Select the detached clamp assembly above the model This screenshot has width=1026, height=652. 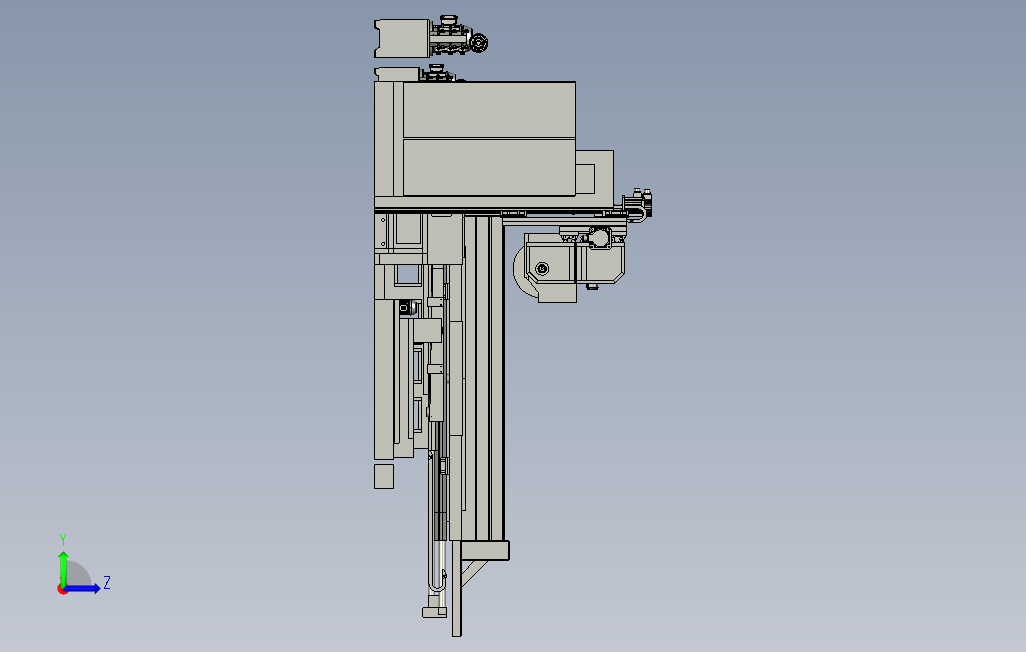431,37
